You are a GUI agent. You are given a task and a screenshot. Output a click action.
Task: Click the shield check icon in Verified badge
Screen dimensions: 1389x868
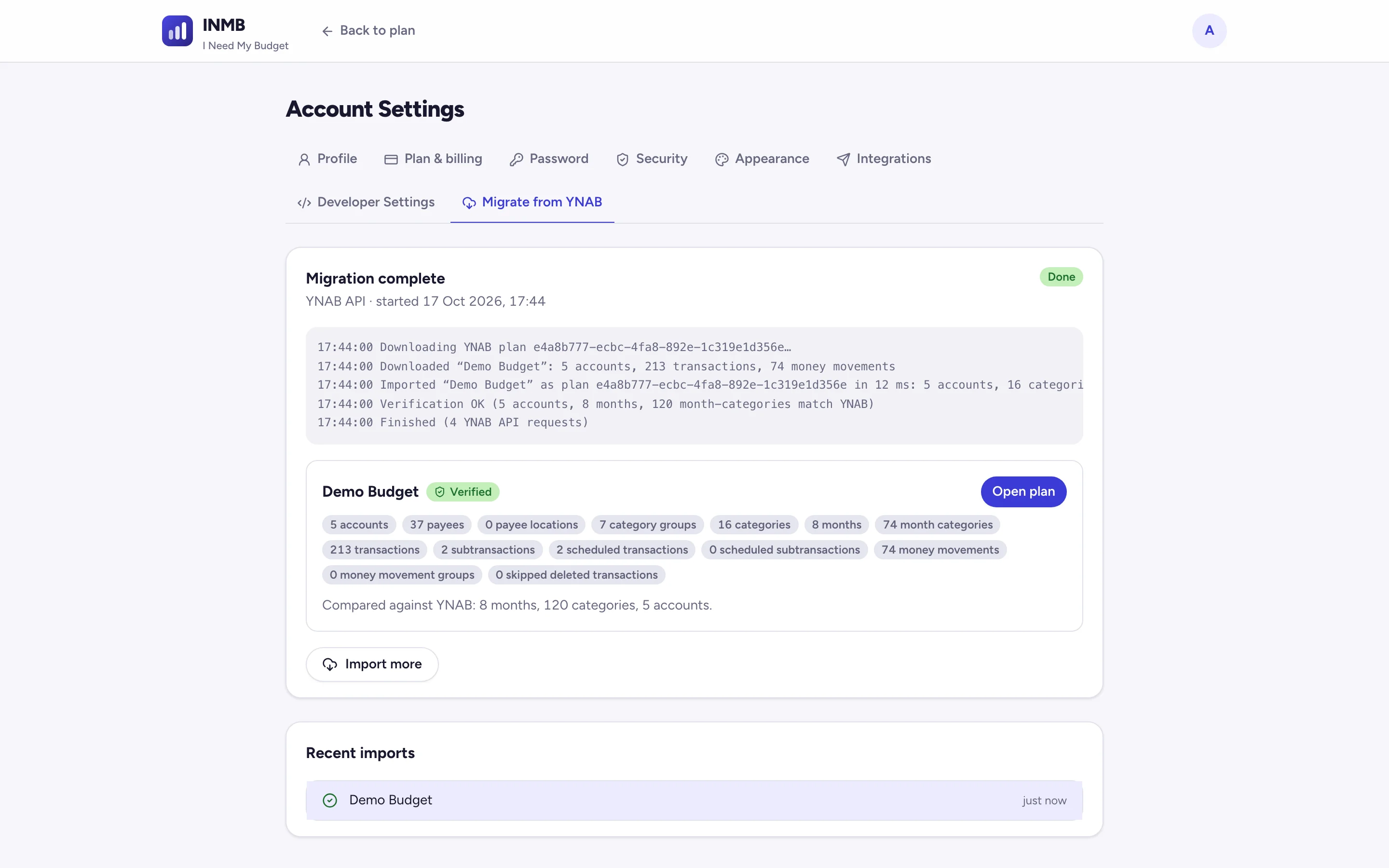pyautogui.click(x=440, y=492)
